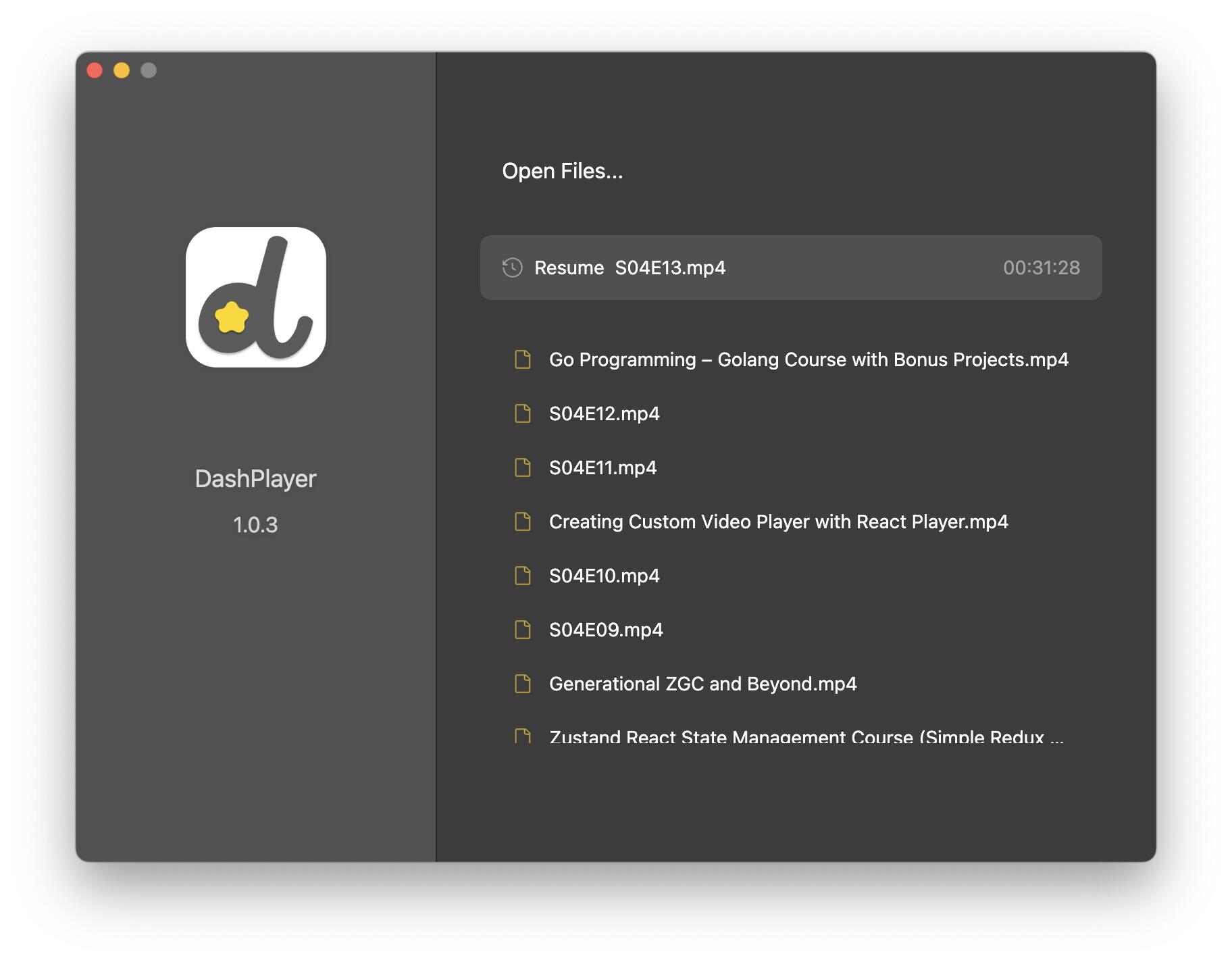This screenshot has width=1232, height=962.
Task: Click the 00:31:28 resume timestamp
Action: pyautogui.click(x=1040, y=268)
